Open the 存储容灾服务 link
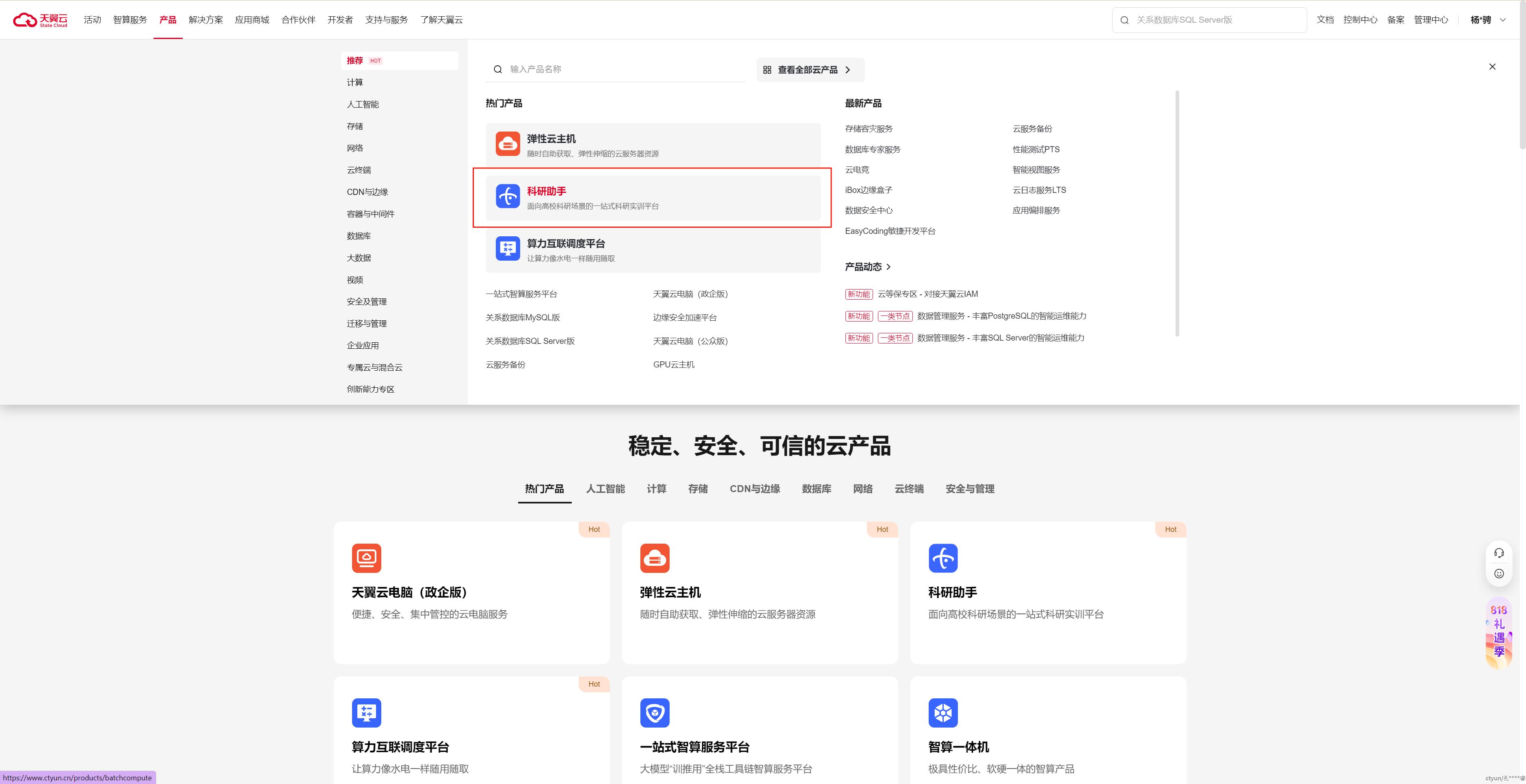The image size is (1526, 784). click(869, 129)
